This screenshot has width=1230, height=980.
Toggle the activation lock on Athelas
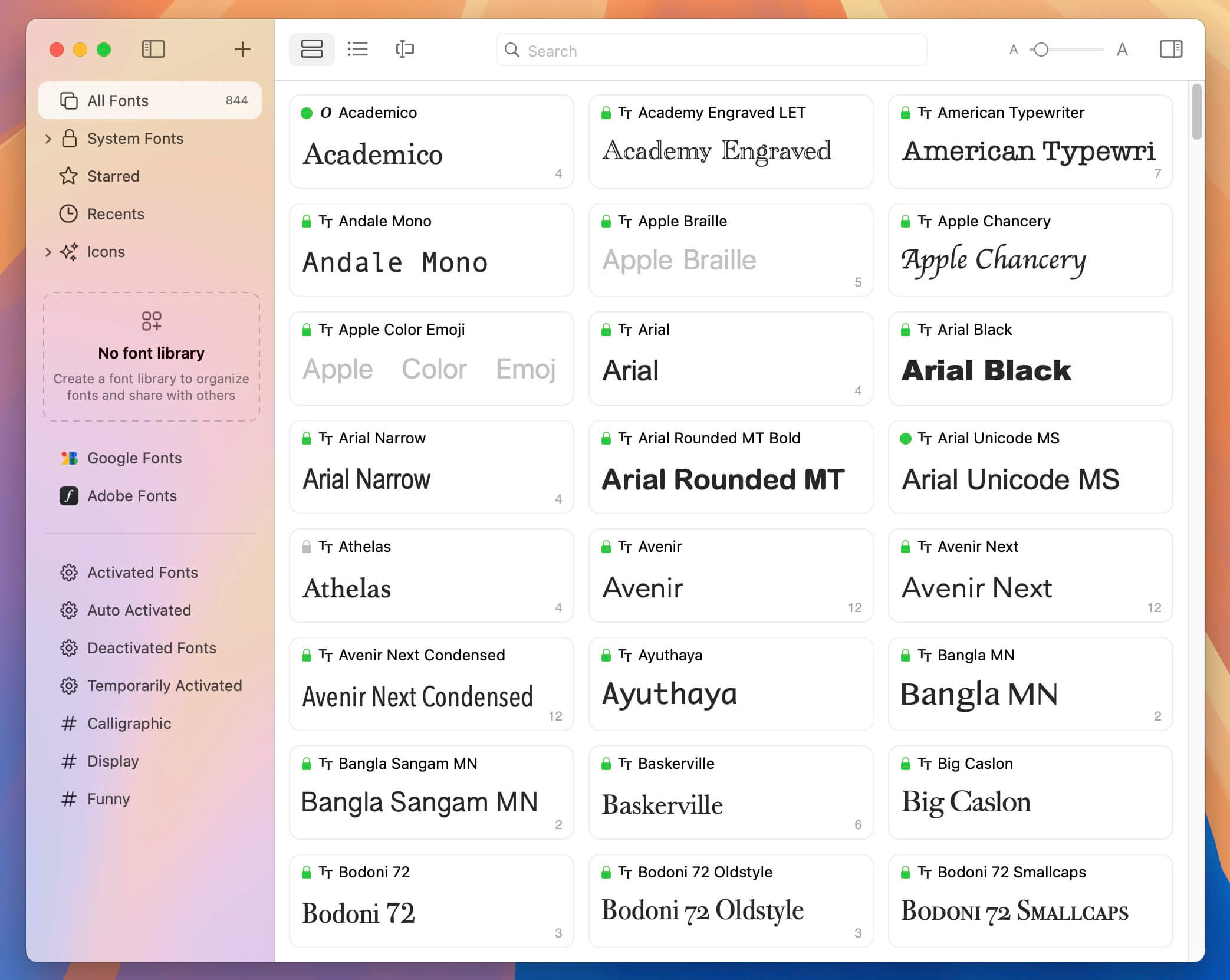click(307, 546)
